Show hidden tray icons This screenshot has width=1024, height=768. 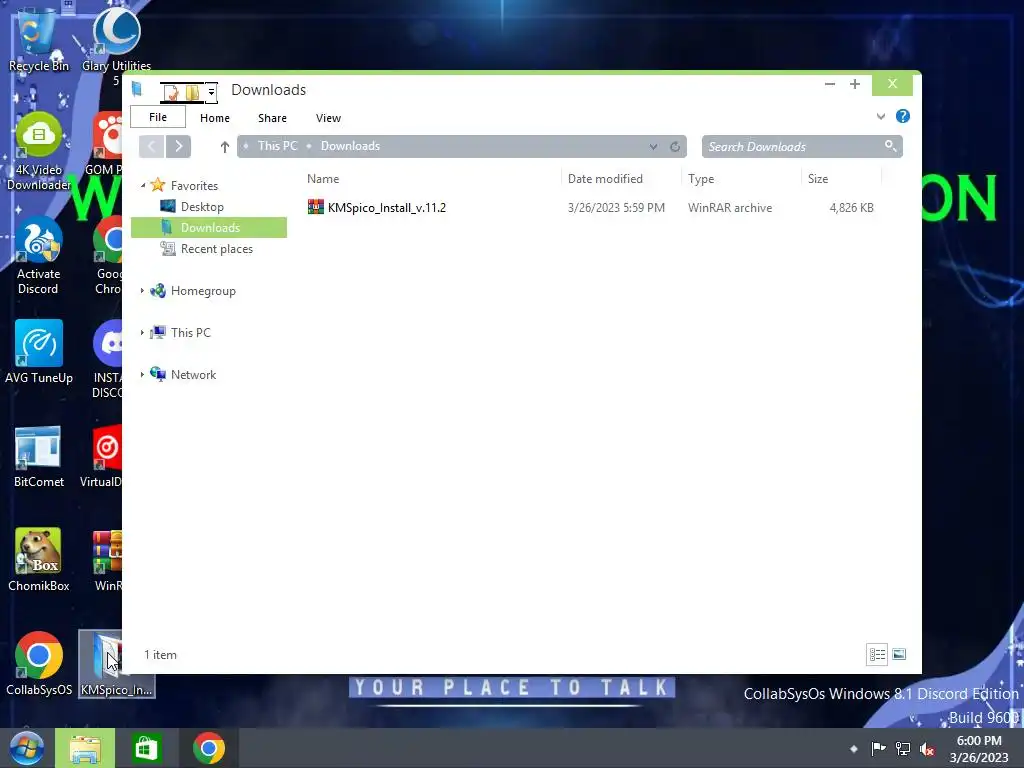click(x=854, y=748)
